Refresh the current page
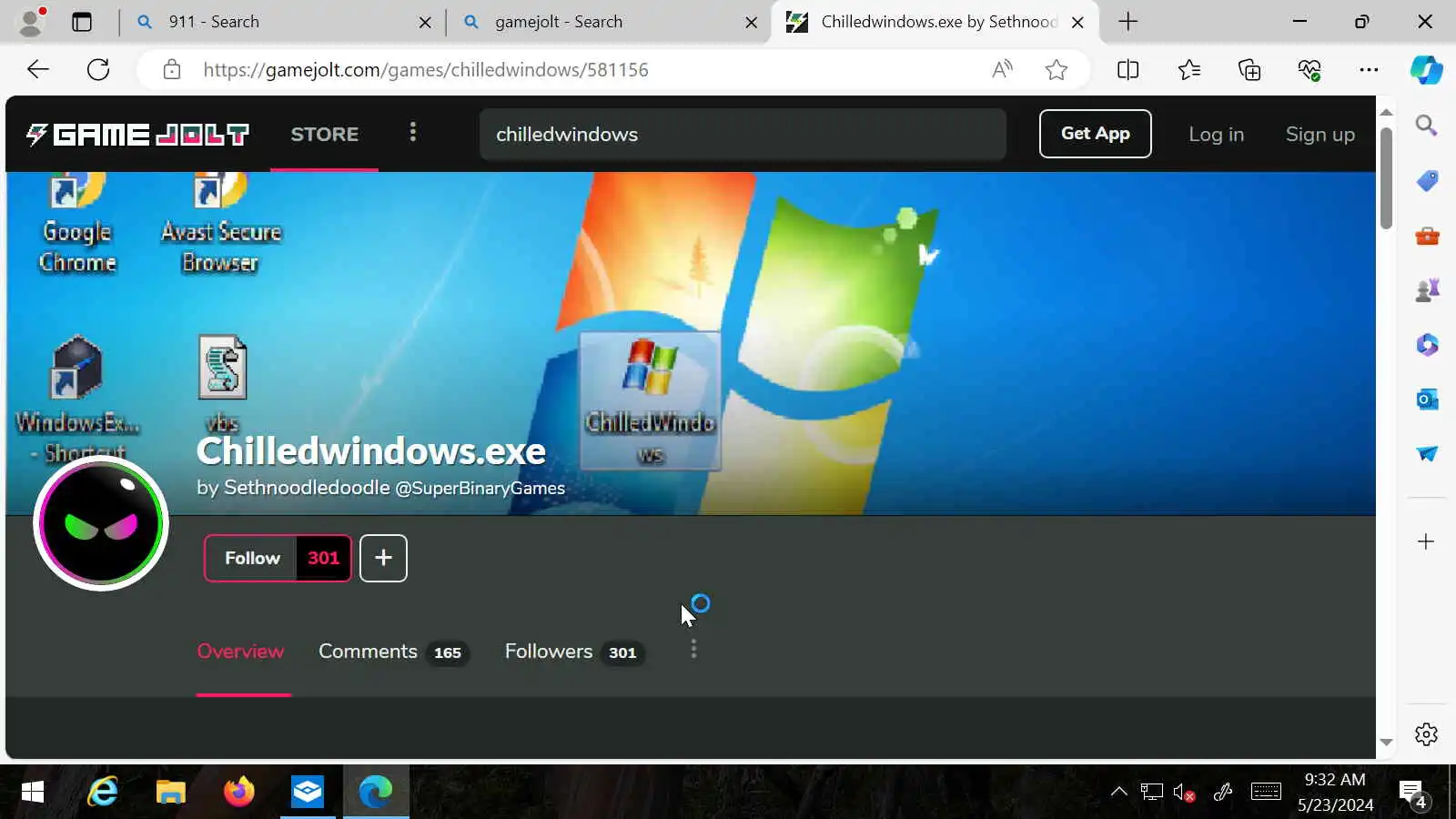 pyautogui.click(x=98, y=69)
